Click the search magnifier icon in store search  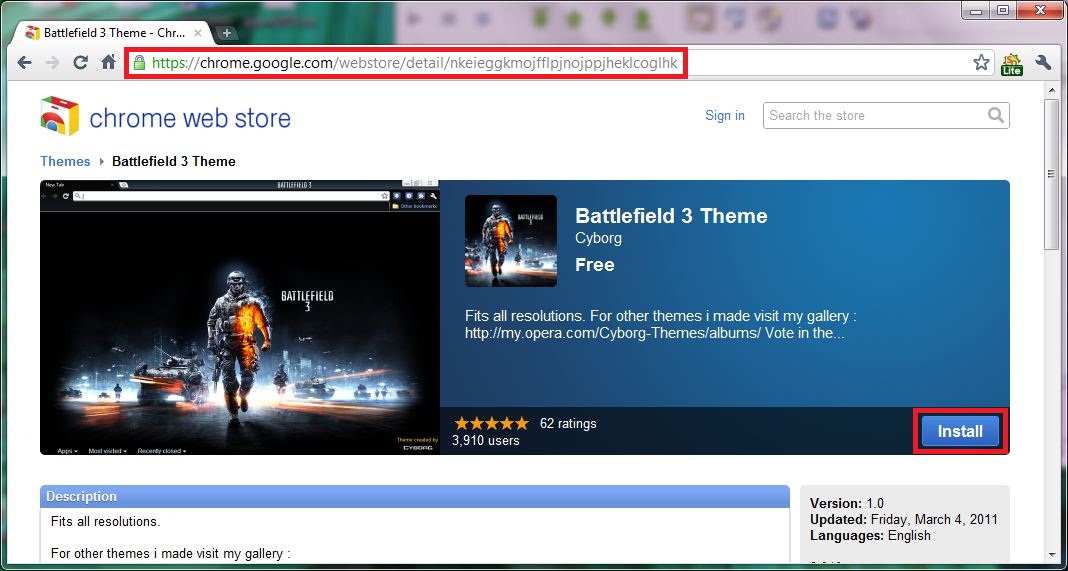pos(996,115)
